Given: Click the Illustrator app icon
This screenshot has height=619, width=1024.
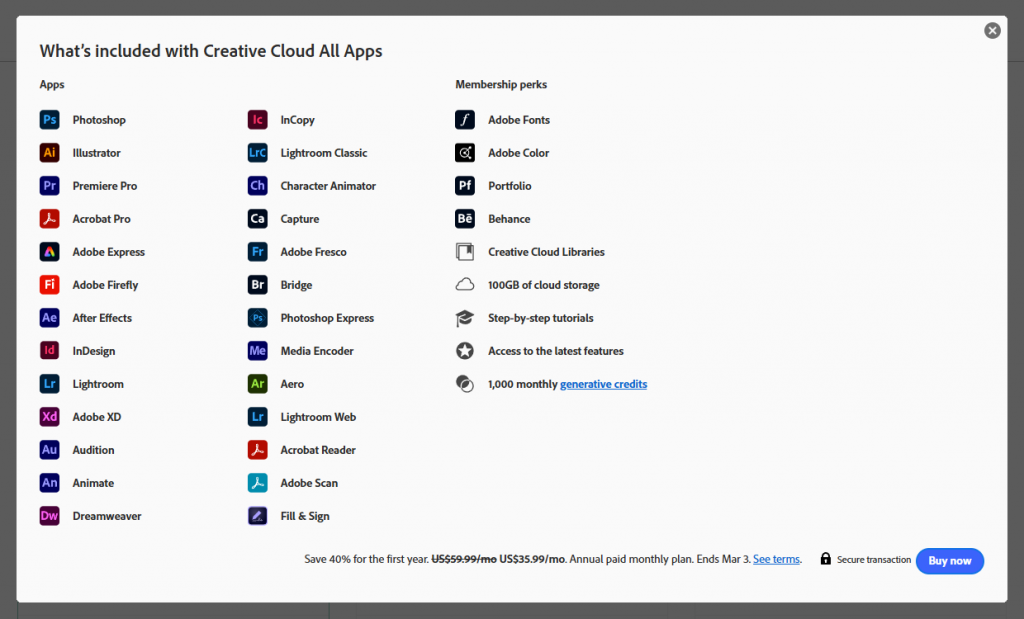Looking at the screenshot, I should (49, 152).
